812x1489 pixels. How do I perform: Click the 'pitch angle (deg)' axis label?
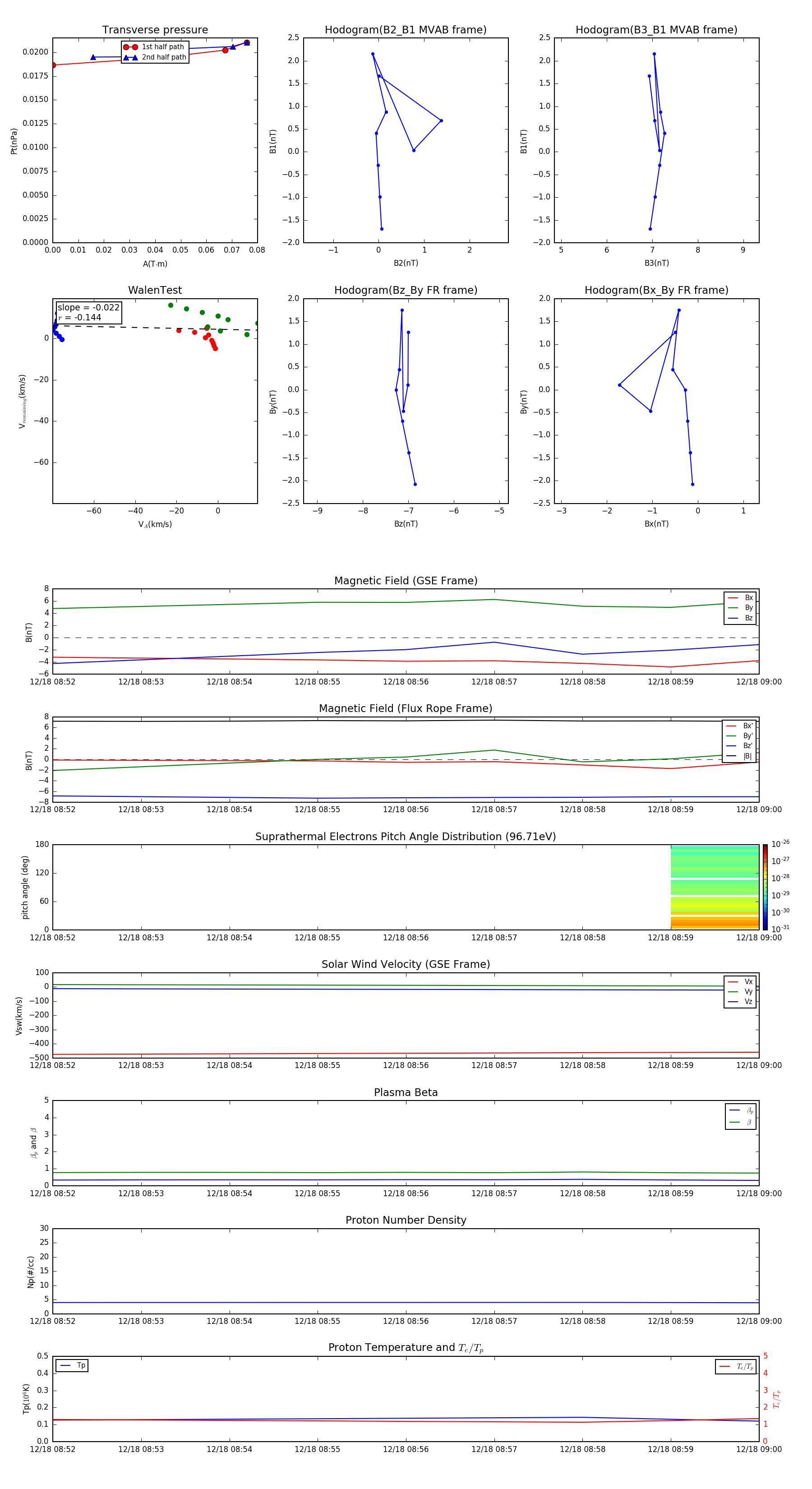[x=25, y=887]
